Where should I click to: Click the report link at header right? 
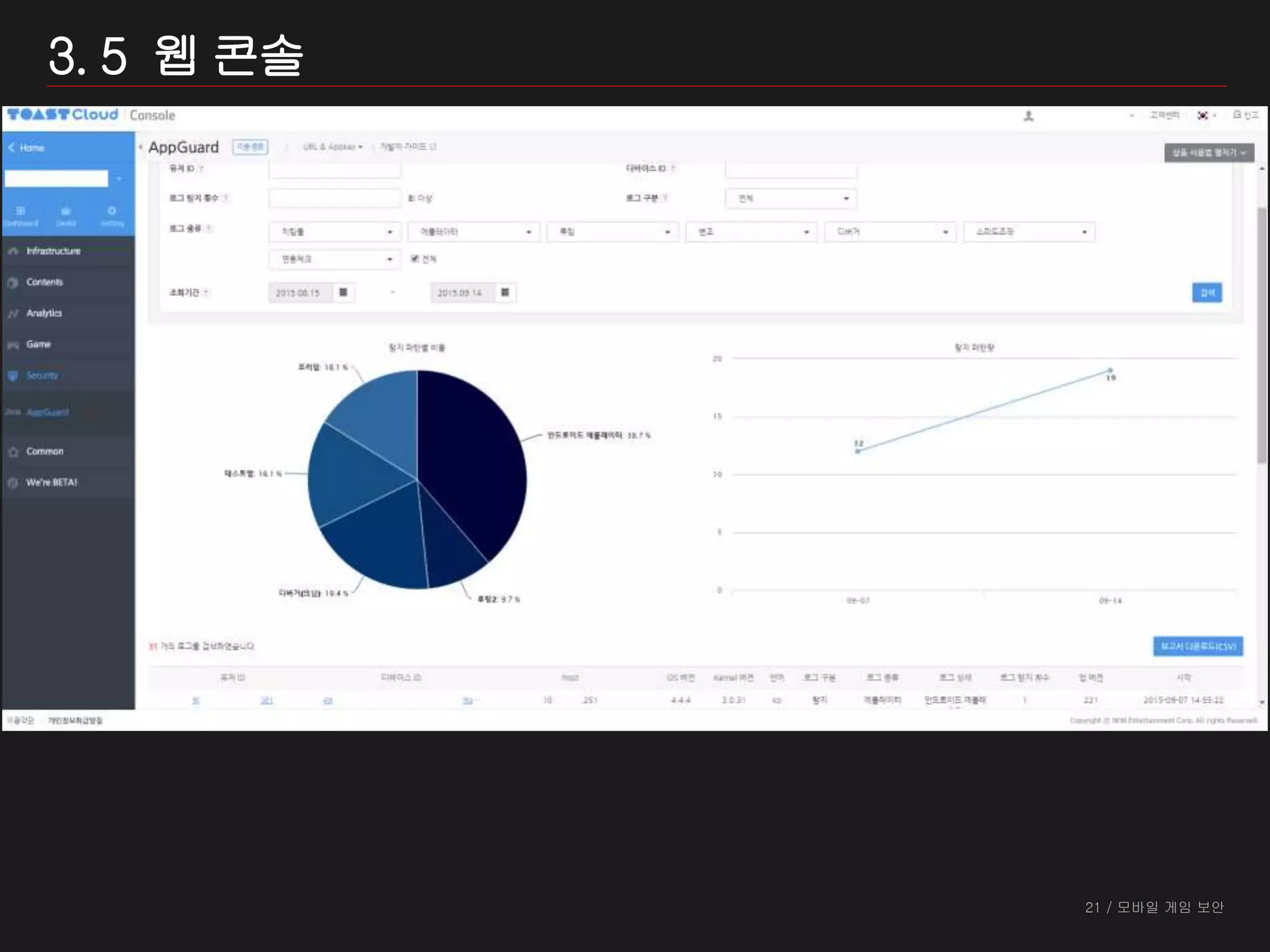[1246, 115]
